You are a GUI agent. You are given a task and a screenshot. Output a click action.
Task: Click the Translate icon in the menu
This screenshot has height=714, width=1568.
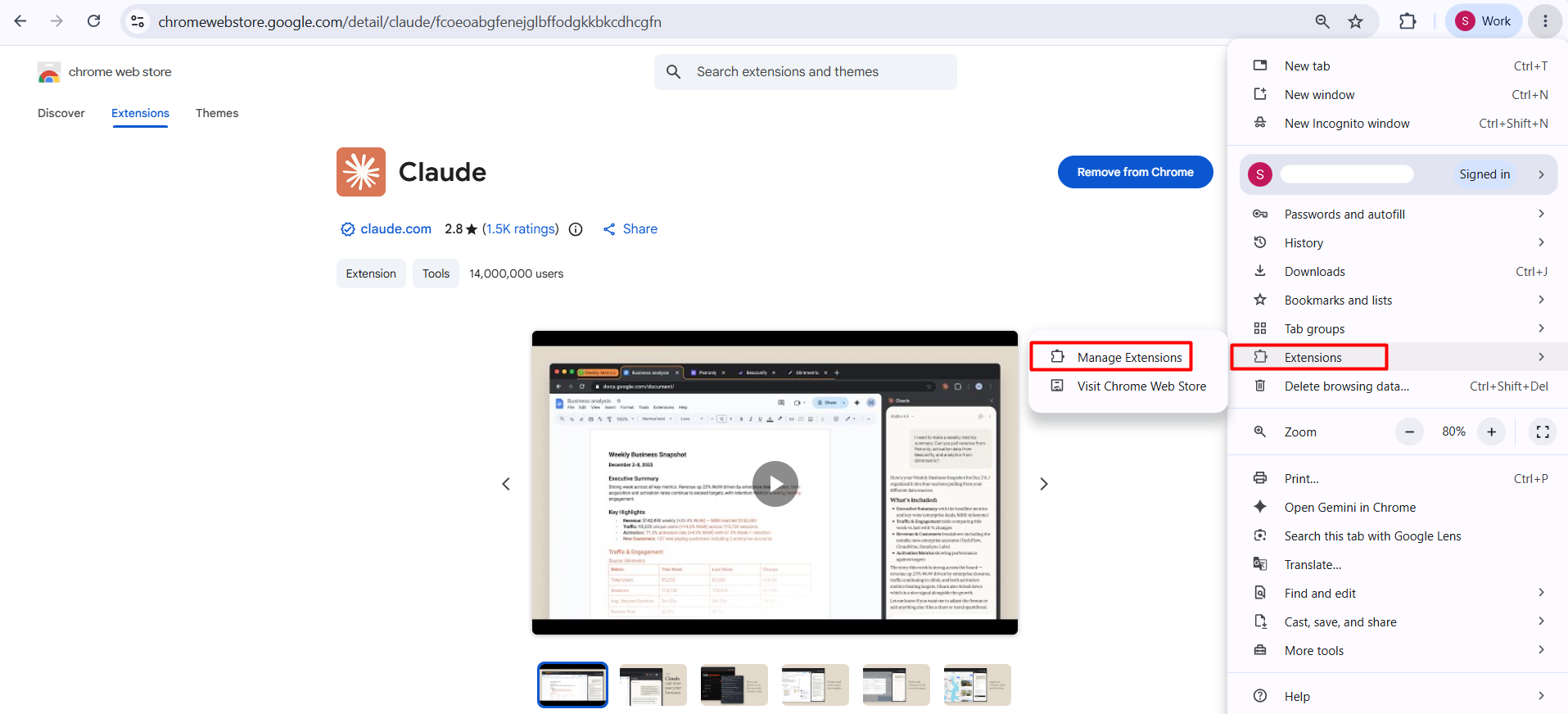(1260, 564)
